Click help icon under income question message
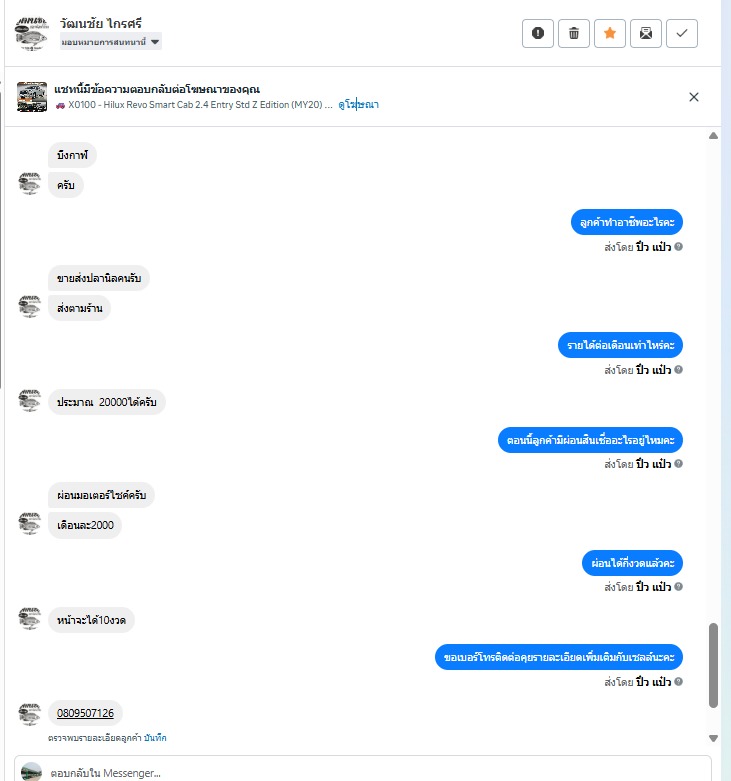731x781 pixels. tap(678, 370)
